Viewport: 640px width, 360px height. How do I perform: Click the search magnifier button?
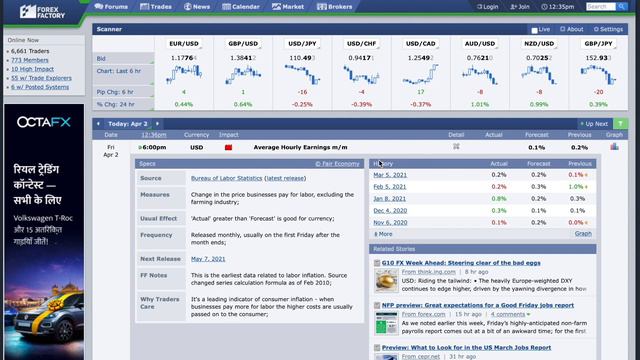[621, 7]
